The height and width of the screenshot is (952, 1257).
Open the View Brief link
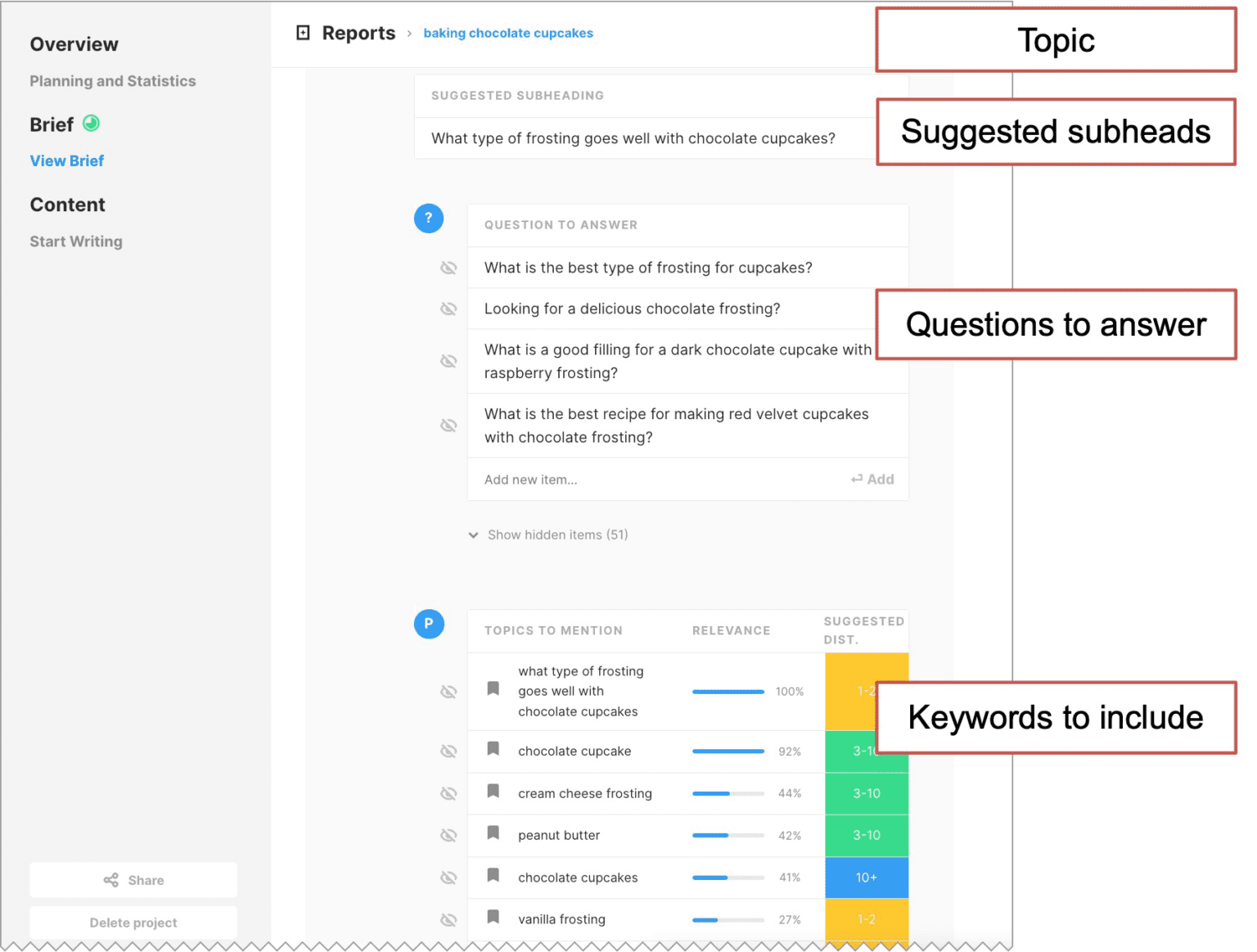point(66,160)
